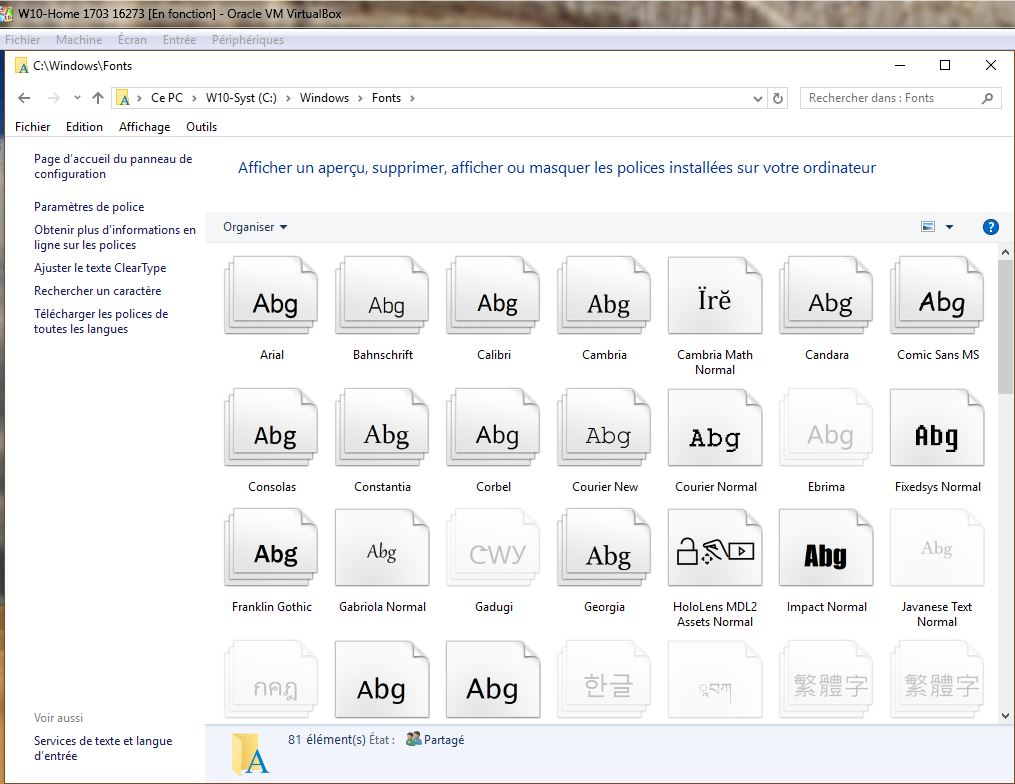Click the Forward navigation arrow

click(x=54, y=98)
